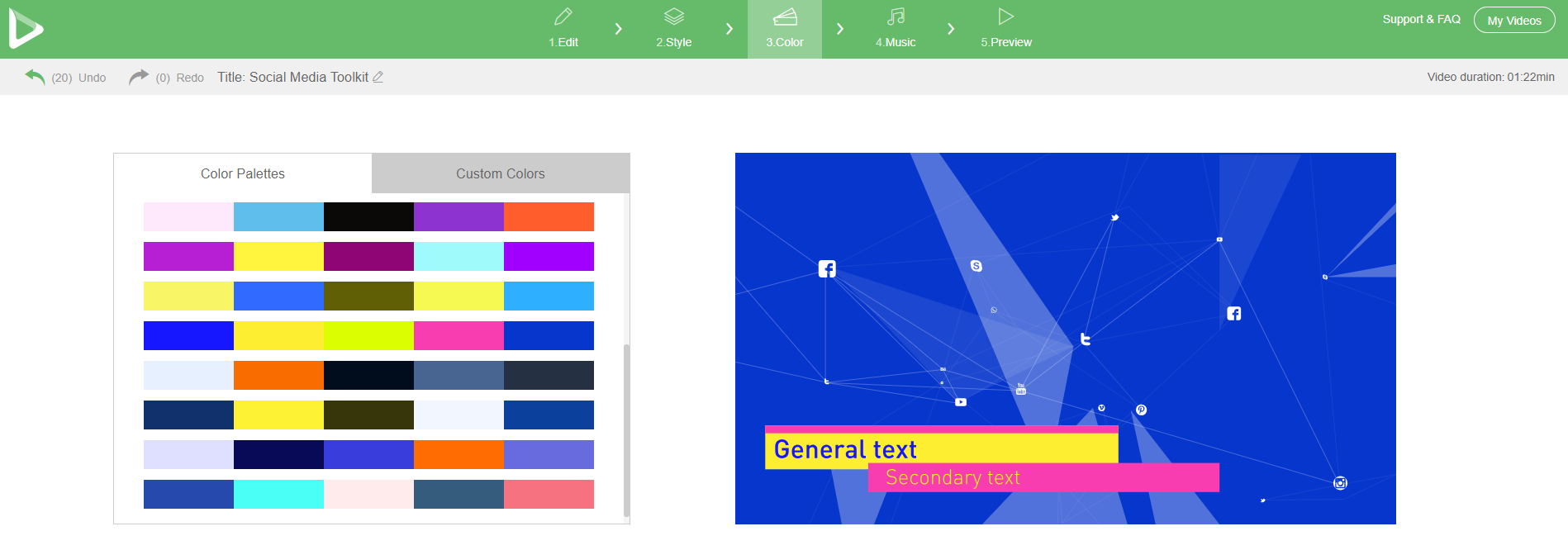Image resolution: width=1568 pixels, height=550 pixels.
Task: Switch to Color Palettes tab
Action: tap(243, 173)
